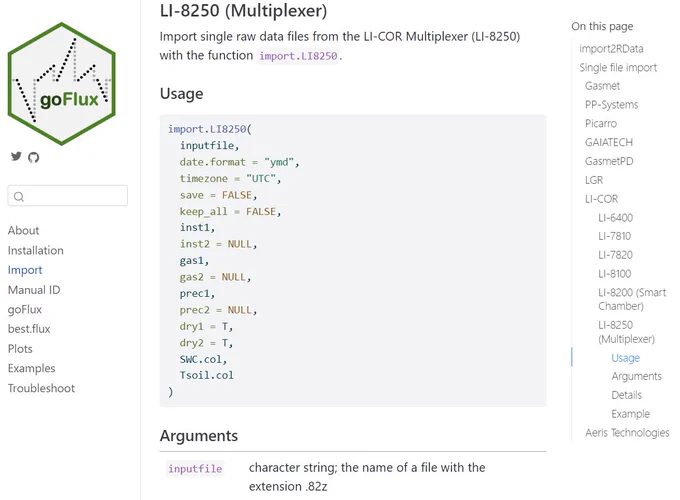Open the Twitter icon link
Screen dimensions: 680x500
tap(16, 157)
